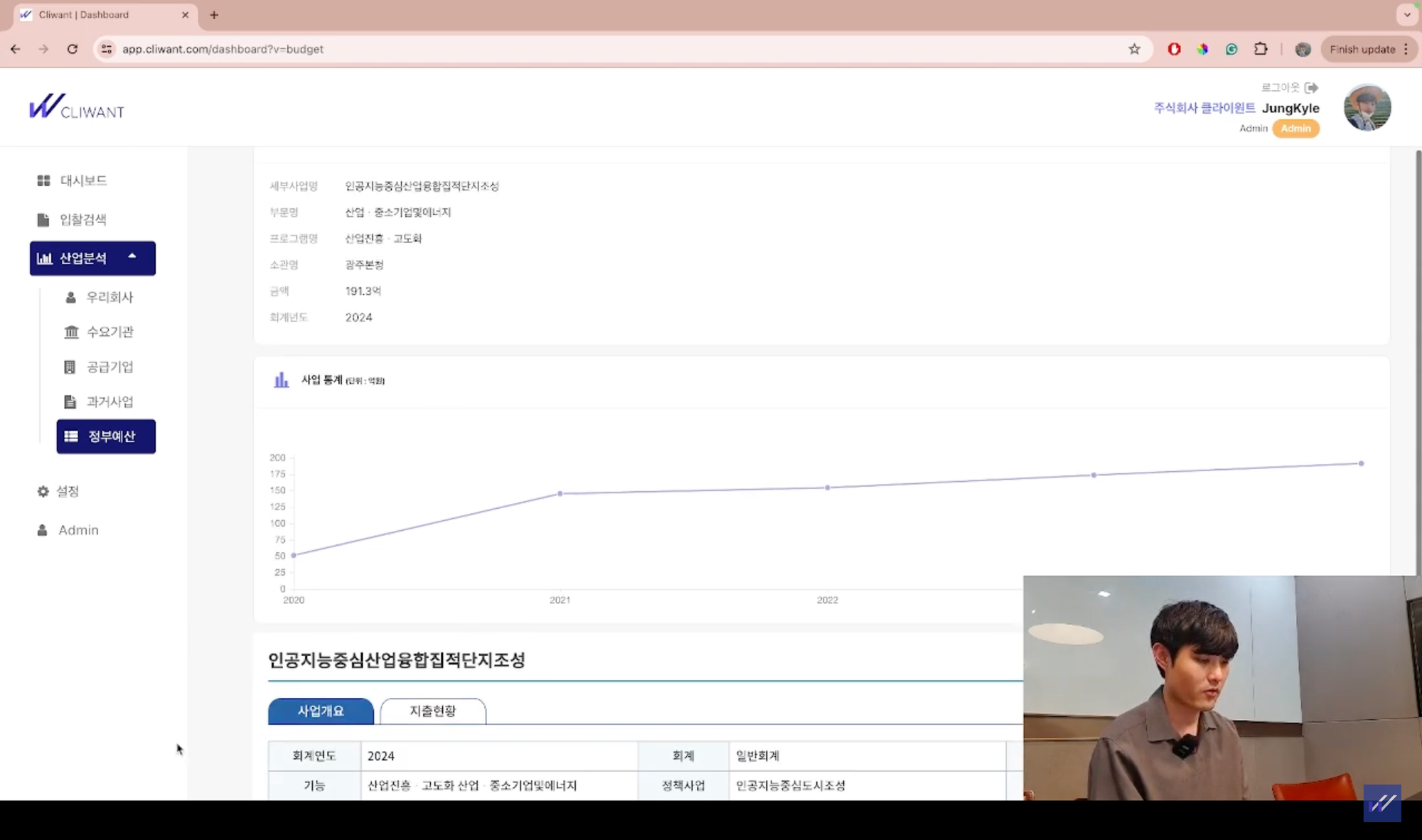
Task: Click the Cliwant logo
Action: pyautogui.click(x=77, y=107)
